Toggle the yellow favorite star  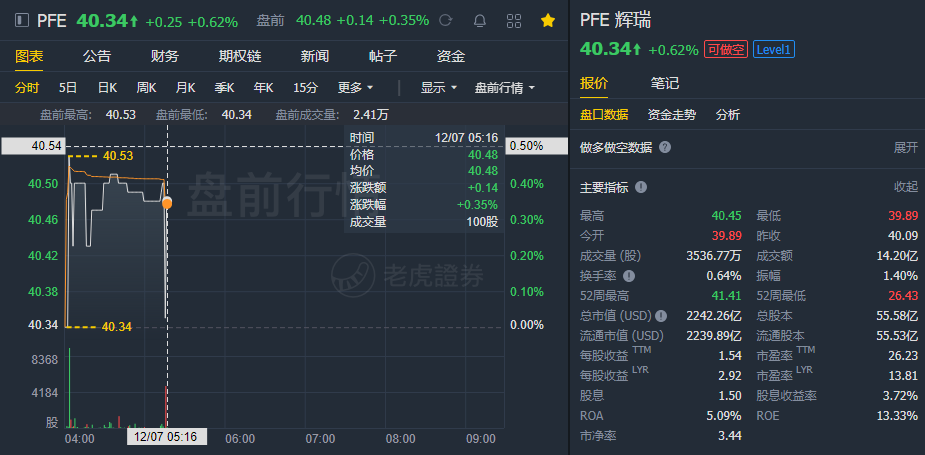(547, 20)
